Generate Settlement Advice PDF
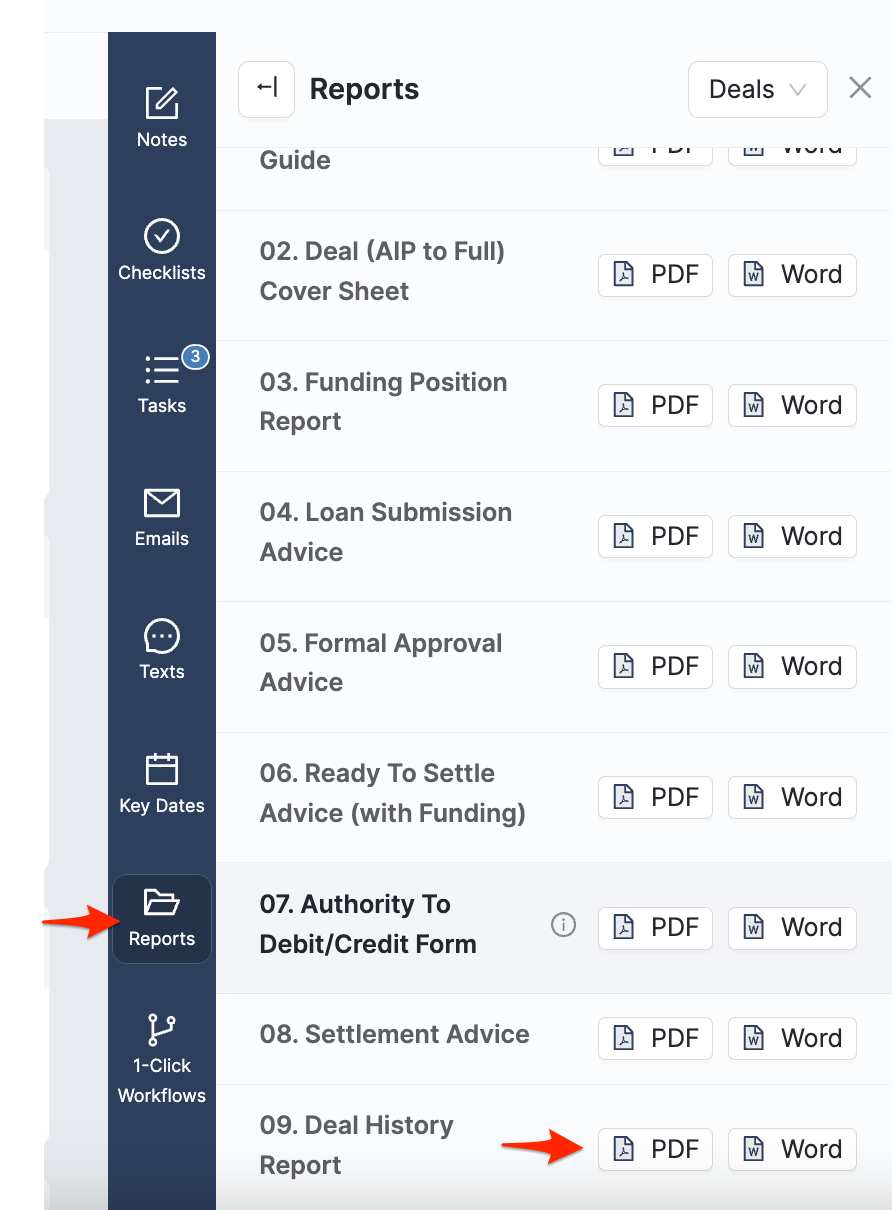 [x=655, y=1038]
